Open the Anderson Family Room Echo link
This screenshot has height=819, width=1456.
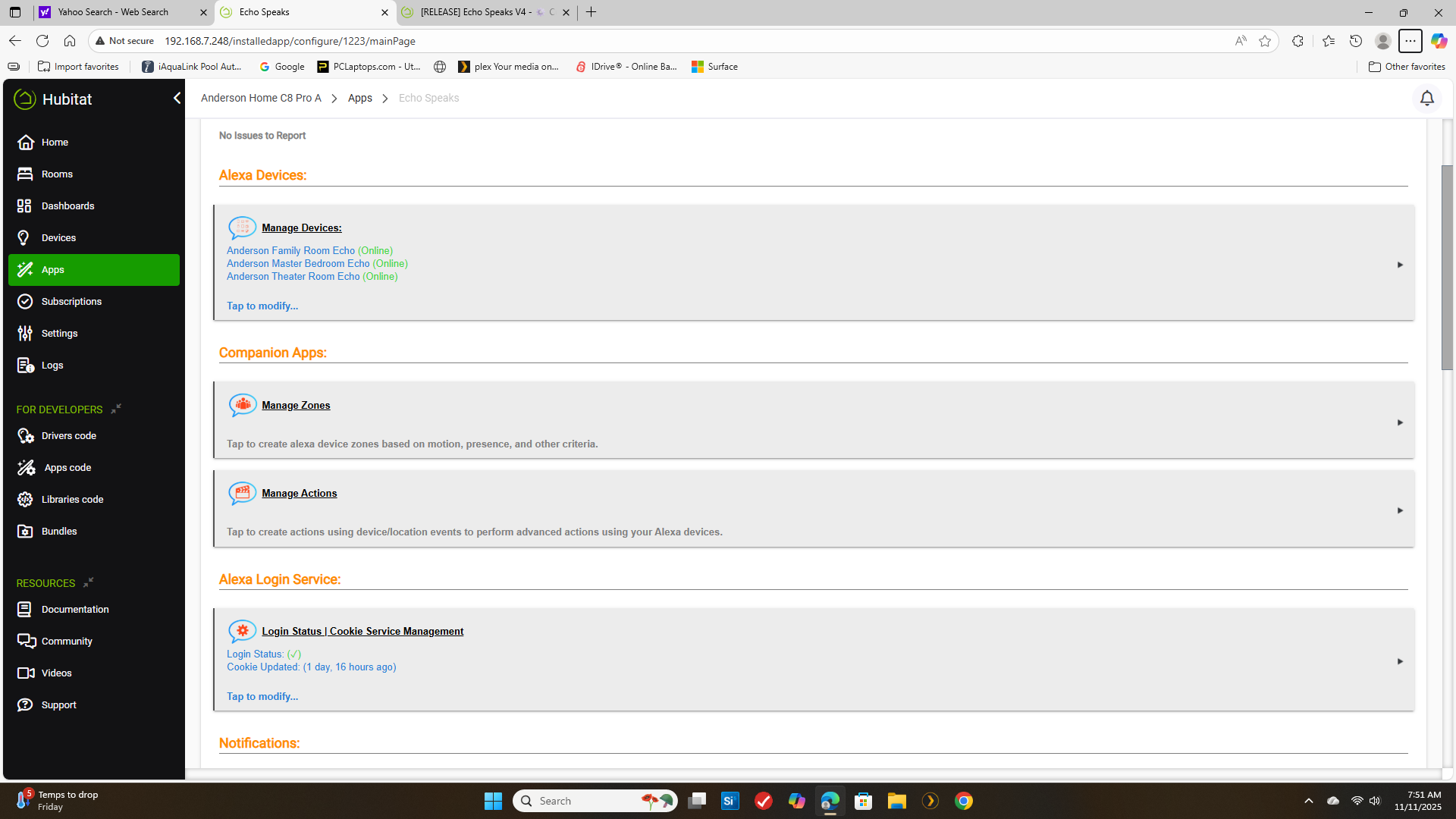coord(290,251)
